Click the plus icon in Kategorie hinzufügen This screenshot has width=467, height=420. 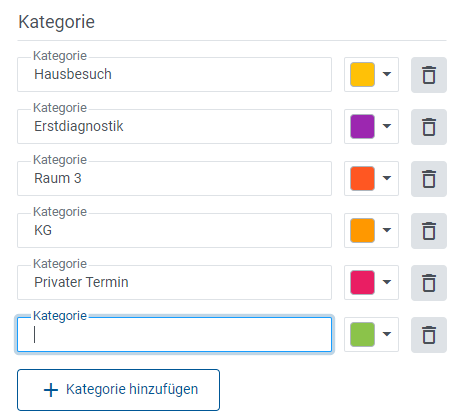click(51, 390)
